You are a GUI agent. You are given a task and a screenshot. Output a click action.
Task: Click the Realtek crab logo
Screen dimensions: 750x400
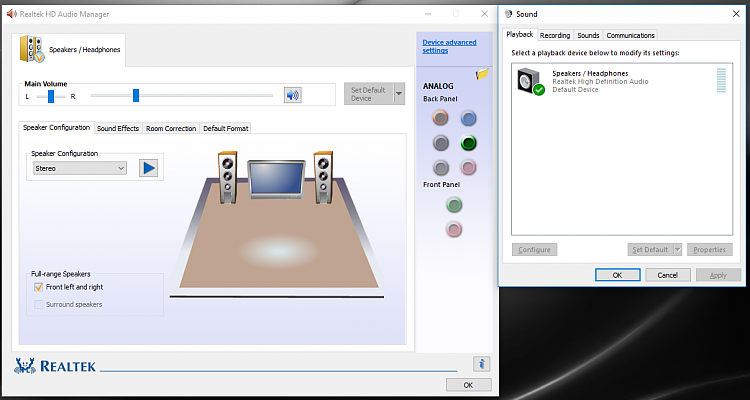pyautogui.click(x=24, y=366)
